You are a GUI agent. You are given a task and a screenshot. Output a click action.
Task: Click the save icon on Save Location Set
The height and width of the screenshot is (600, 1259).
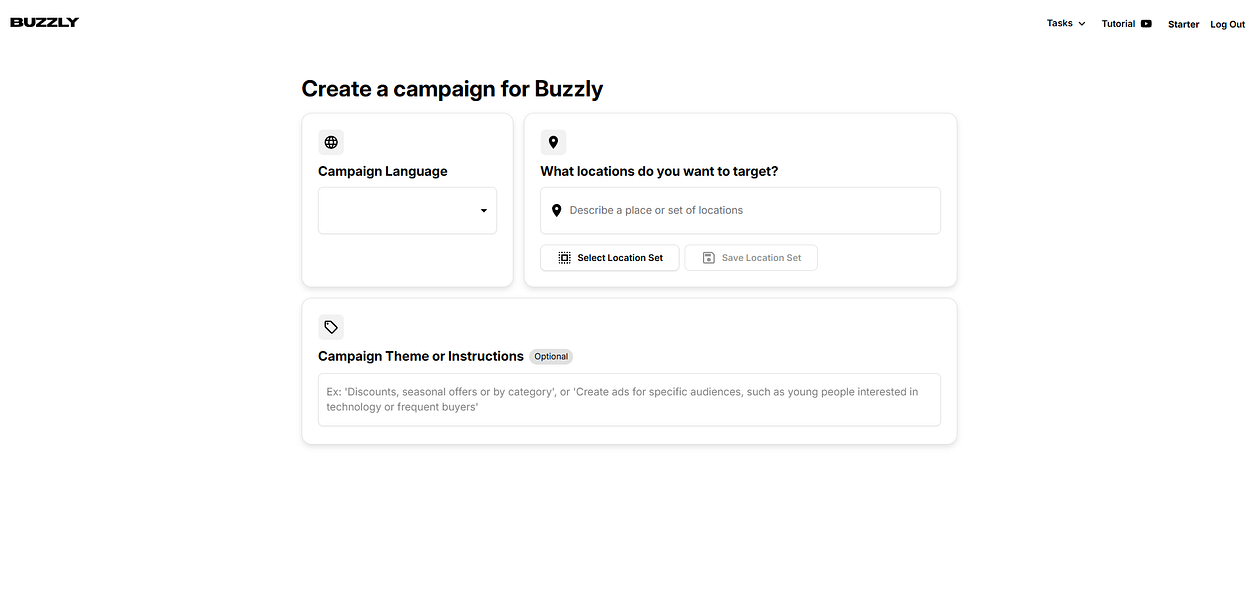[x=708, y=257]
